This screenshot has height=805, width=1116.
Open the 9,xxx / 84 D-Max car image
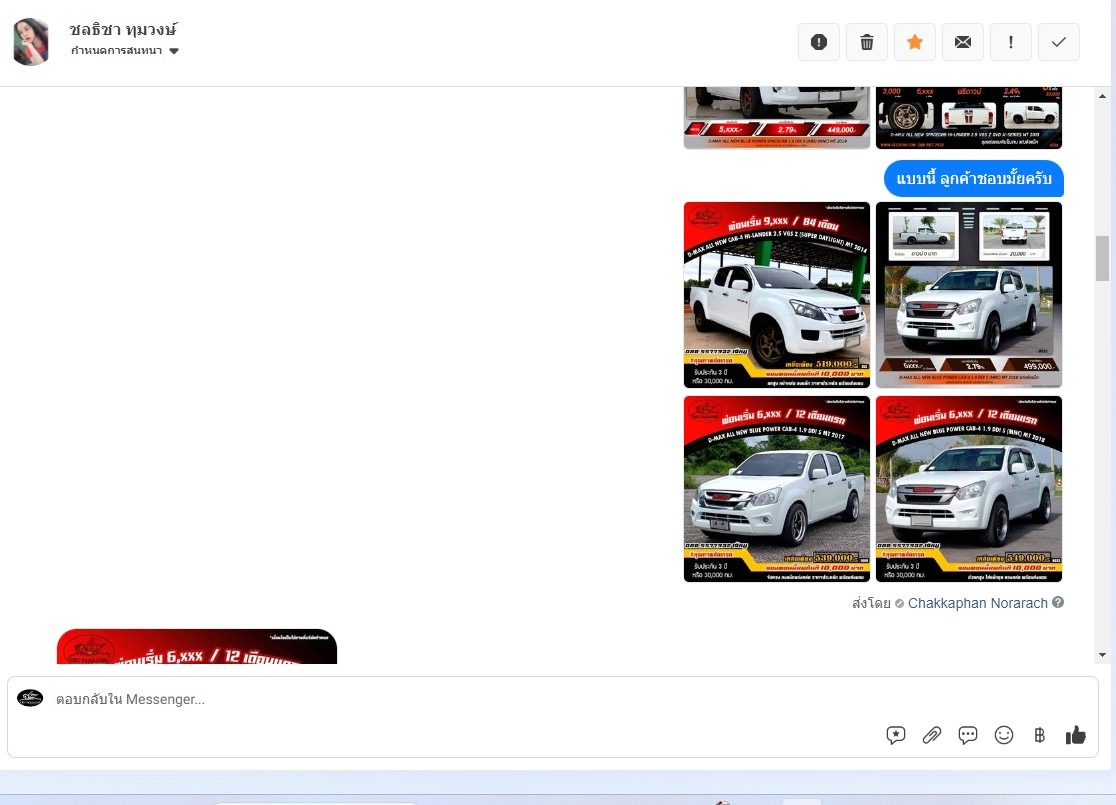coord(777,295)
